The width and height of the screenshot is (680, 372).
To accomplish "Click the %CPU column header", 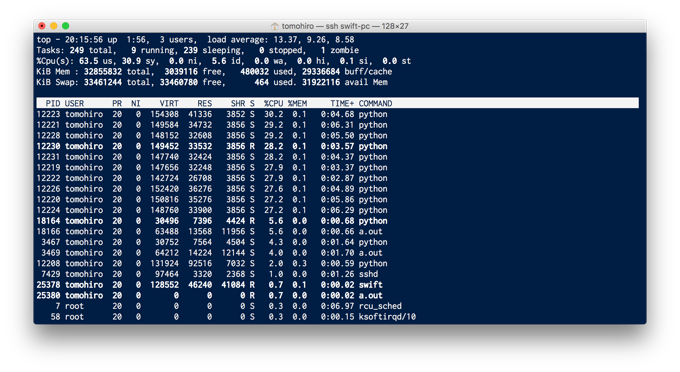I will 274,103.
